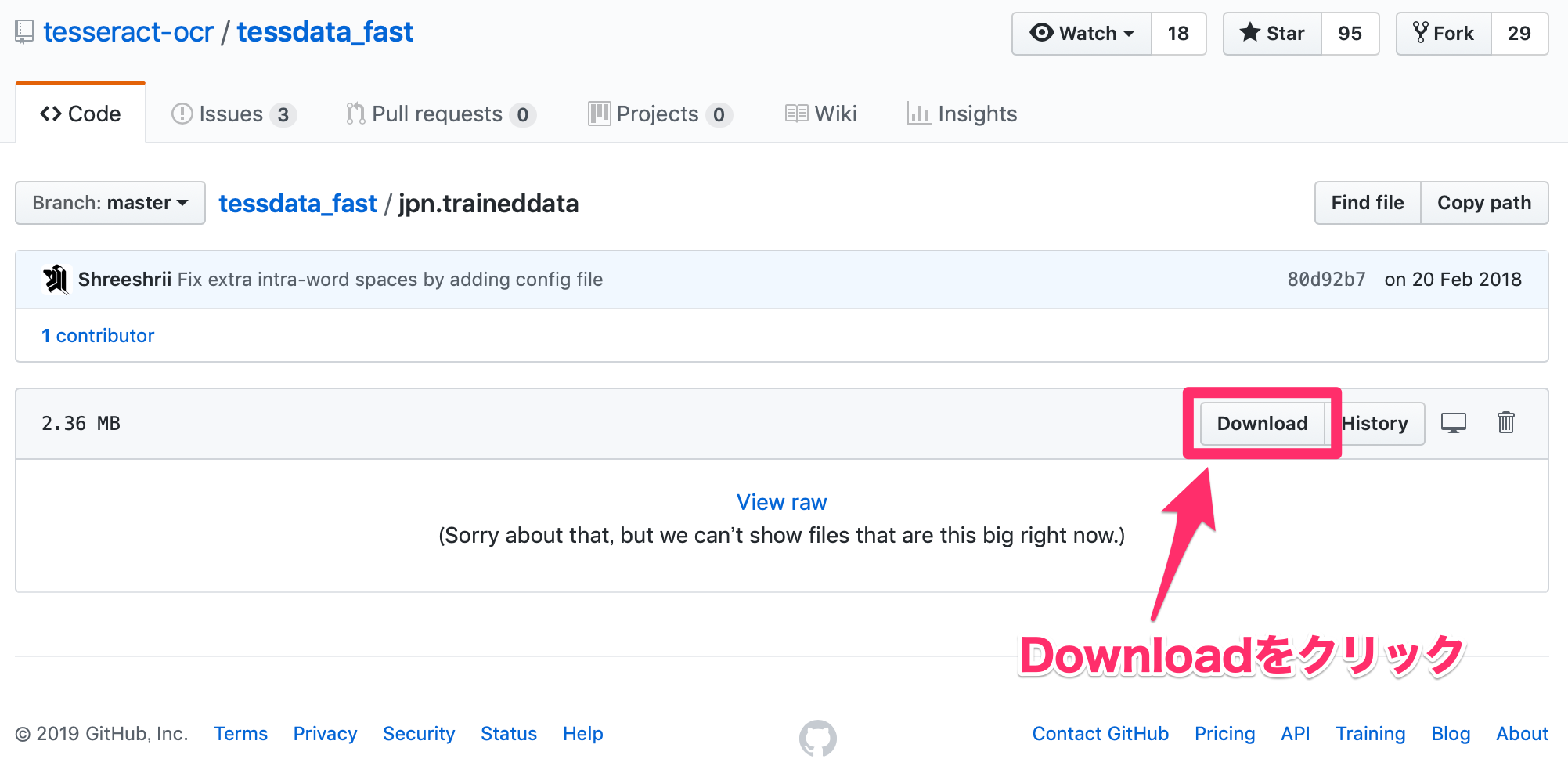
Task: Click the View raw link
Action: (781, 503)
